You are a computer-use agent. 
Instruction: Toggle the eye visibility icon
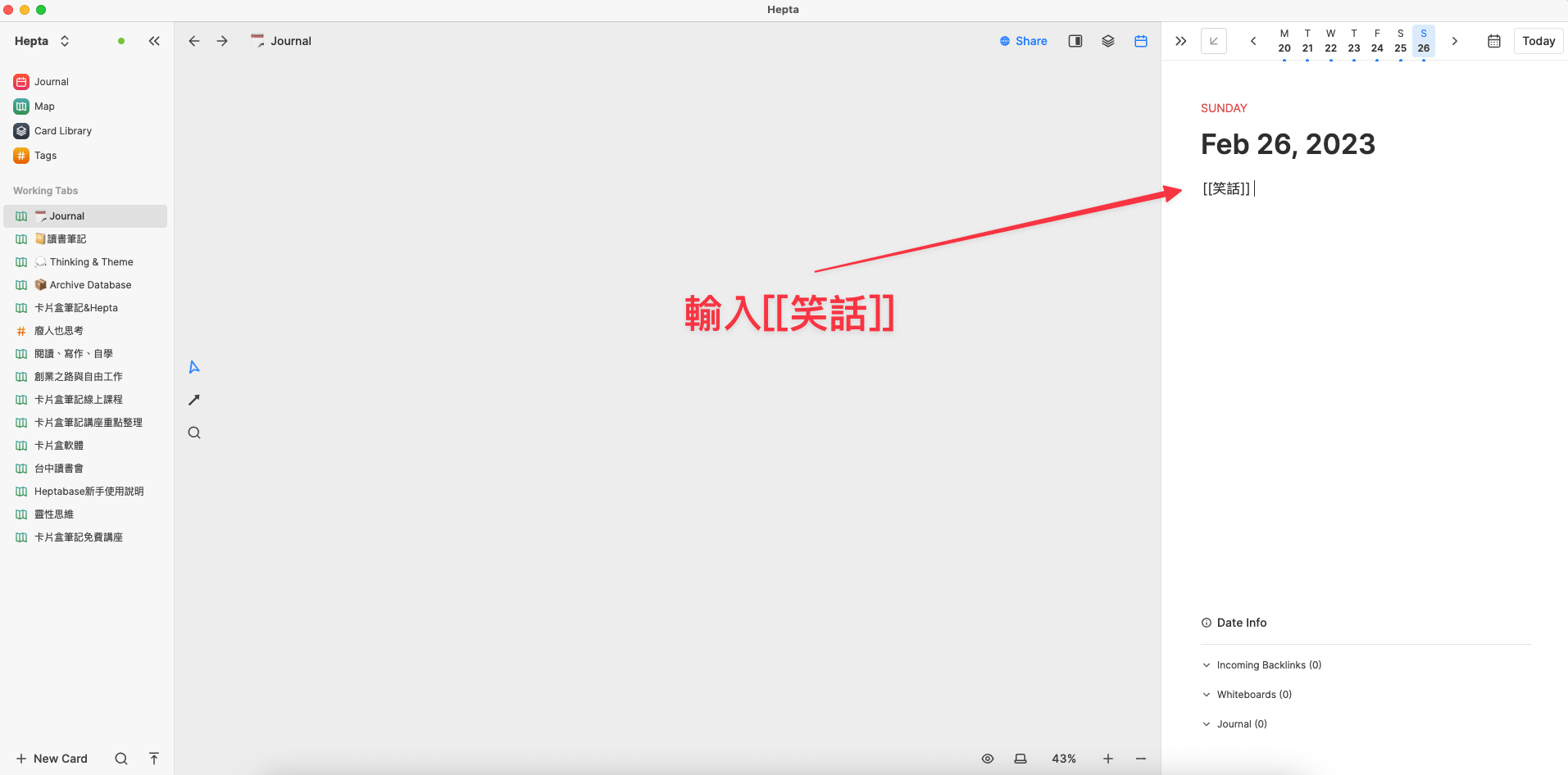tap(988, 759)
